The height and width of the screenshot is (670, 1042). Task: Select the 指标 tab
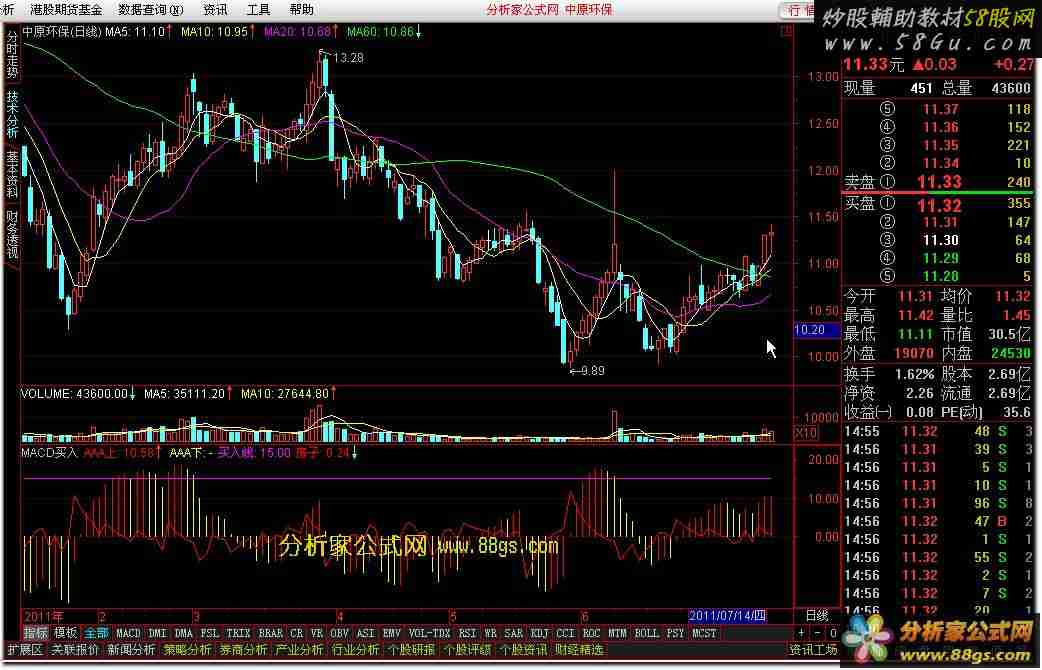(36, 633)
